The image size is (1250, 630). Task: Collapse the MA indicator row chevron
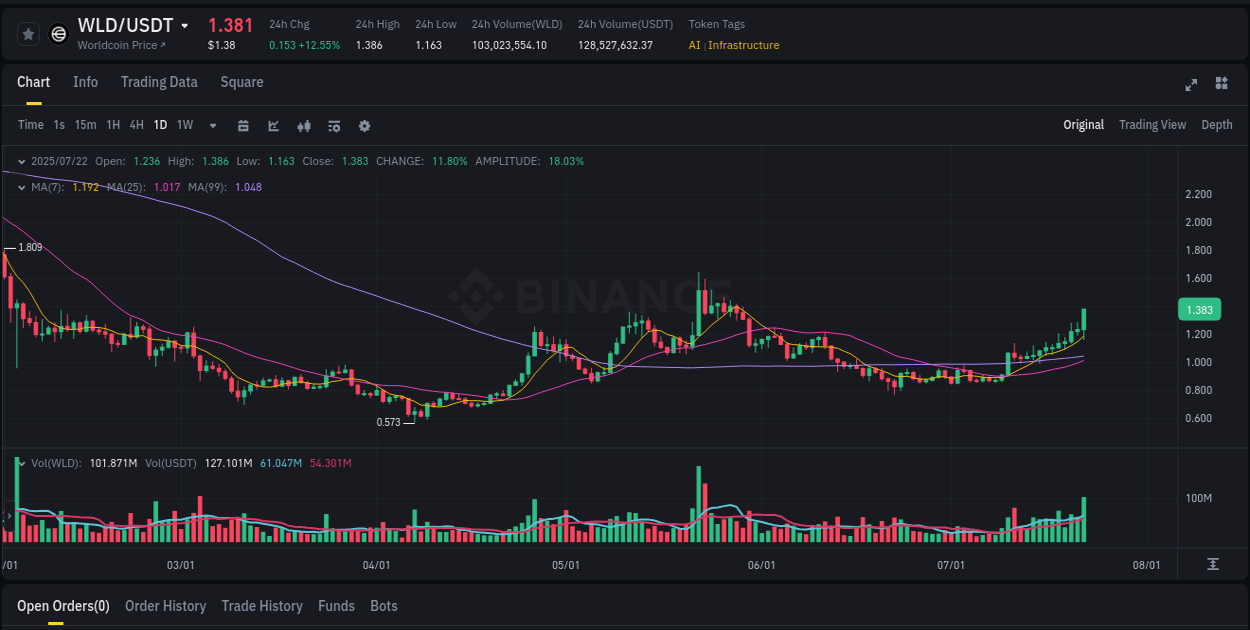(22, 186)
